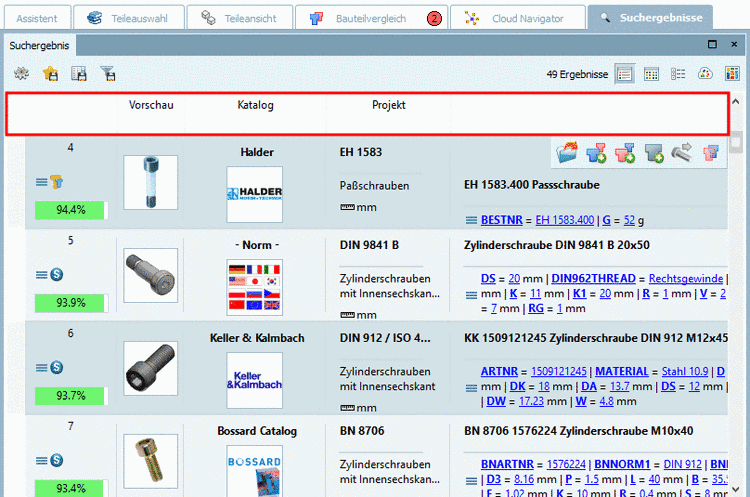Click the save filter funnel icon
This screenshot has height=497, width=750.
click(x=108, y=74)
